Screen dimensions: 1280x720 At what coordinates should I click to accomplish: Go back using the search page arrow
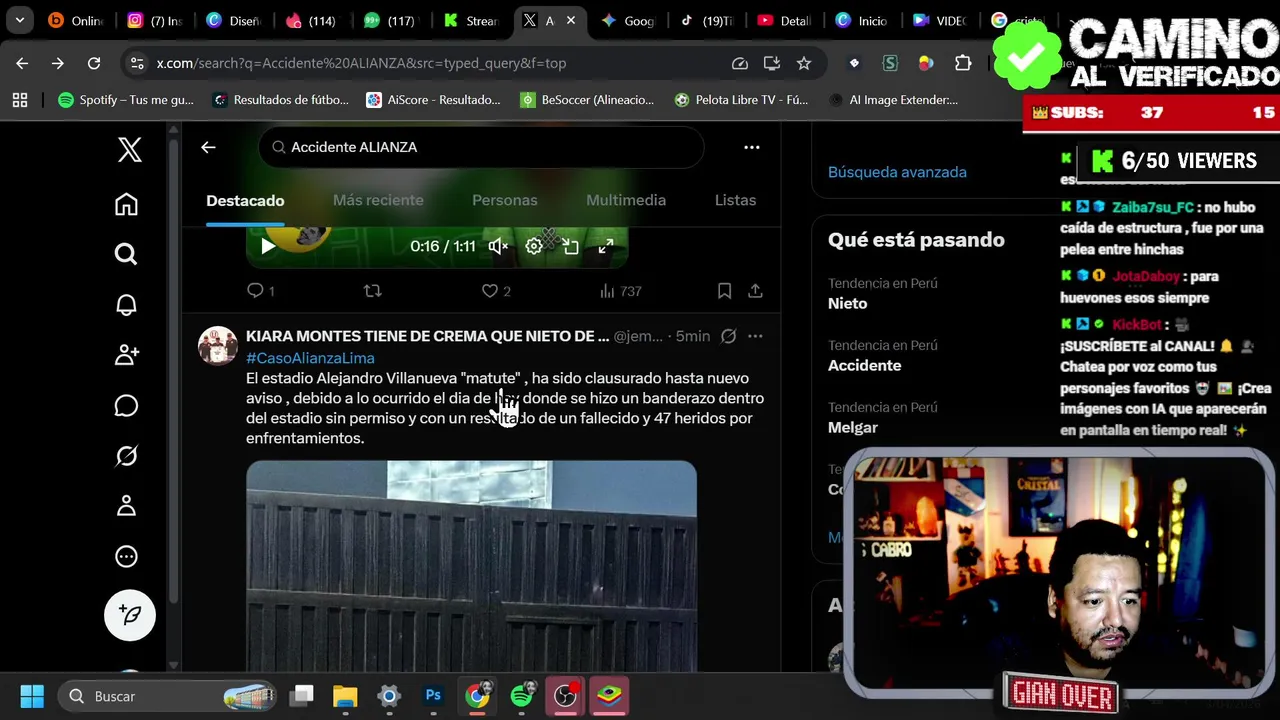208,147
